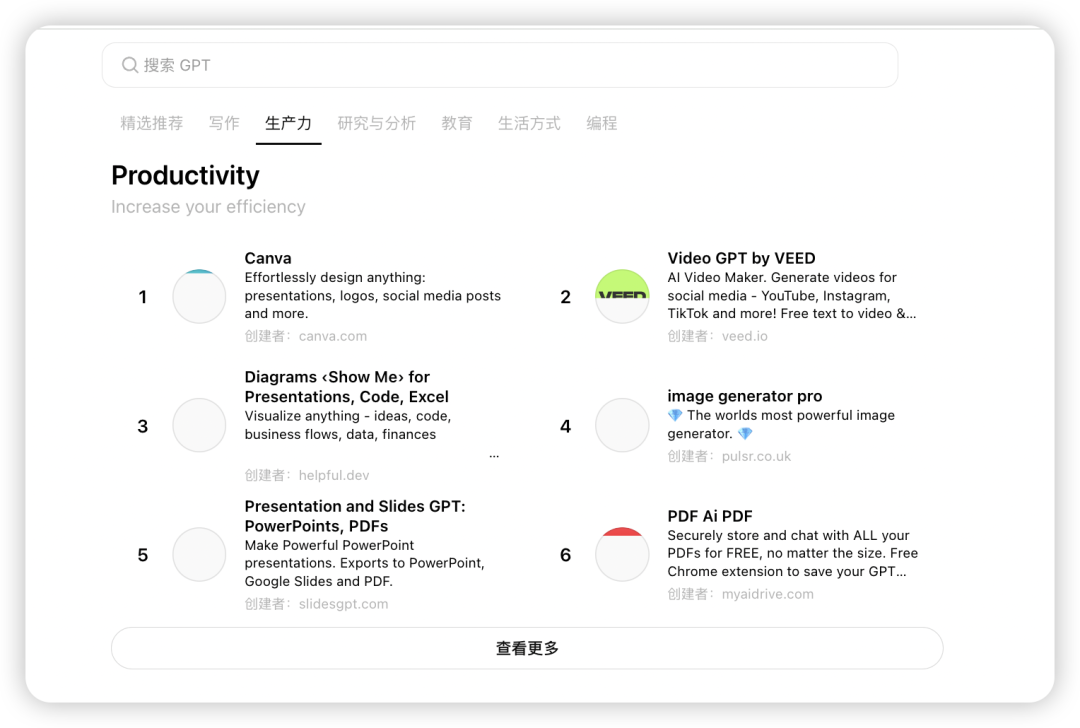Select the 生产力 tab
Screen dimensions: 1080x728
point(289,123)
